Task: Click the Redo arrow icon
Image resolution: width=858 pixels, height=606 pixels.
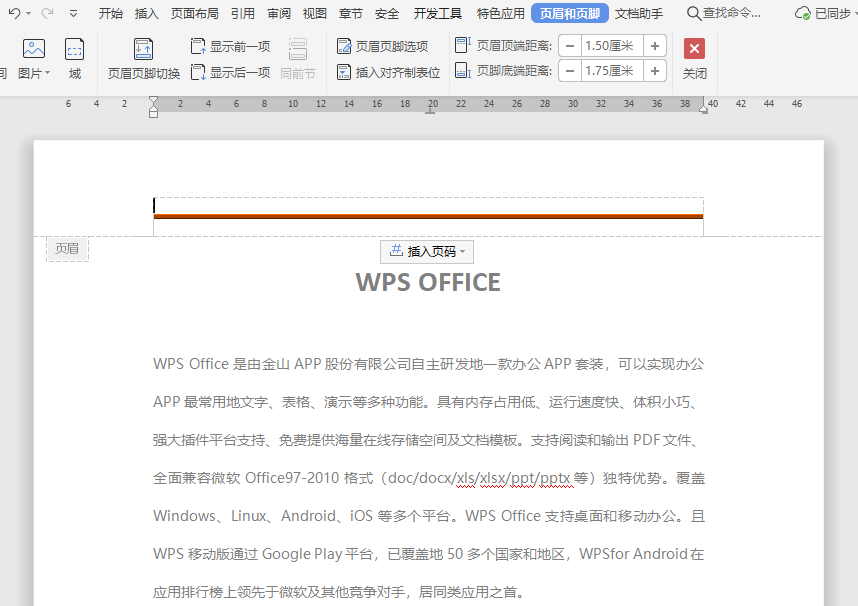Action: tap(48, 13)
